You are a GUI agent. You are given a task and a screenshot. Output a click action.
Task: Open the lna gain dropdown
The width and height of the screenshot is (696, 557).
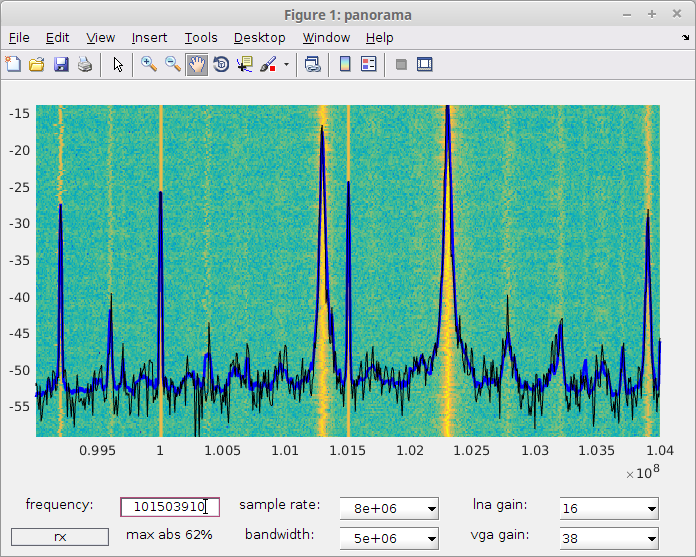point(609,508)
